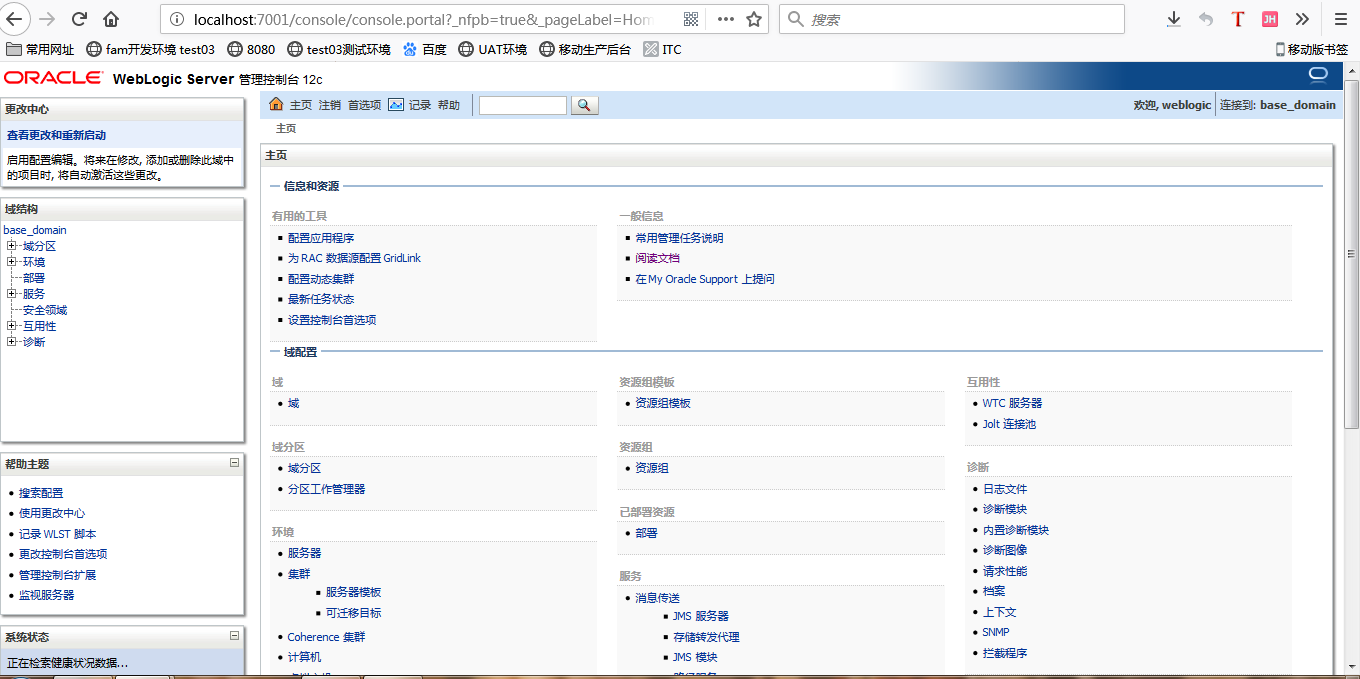Image resolution: width=1360 pixels, height=679 pixels.
Task: Collapse the 系统状态 panel
Action: tap(234, 635)
